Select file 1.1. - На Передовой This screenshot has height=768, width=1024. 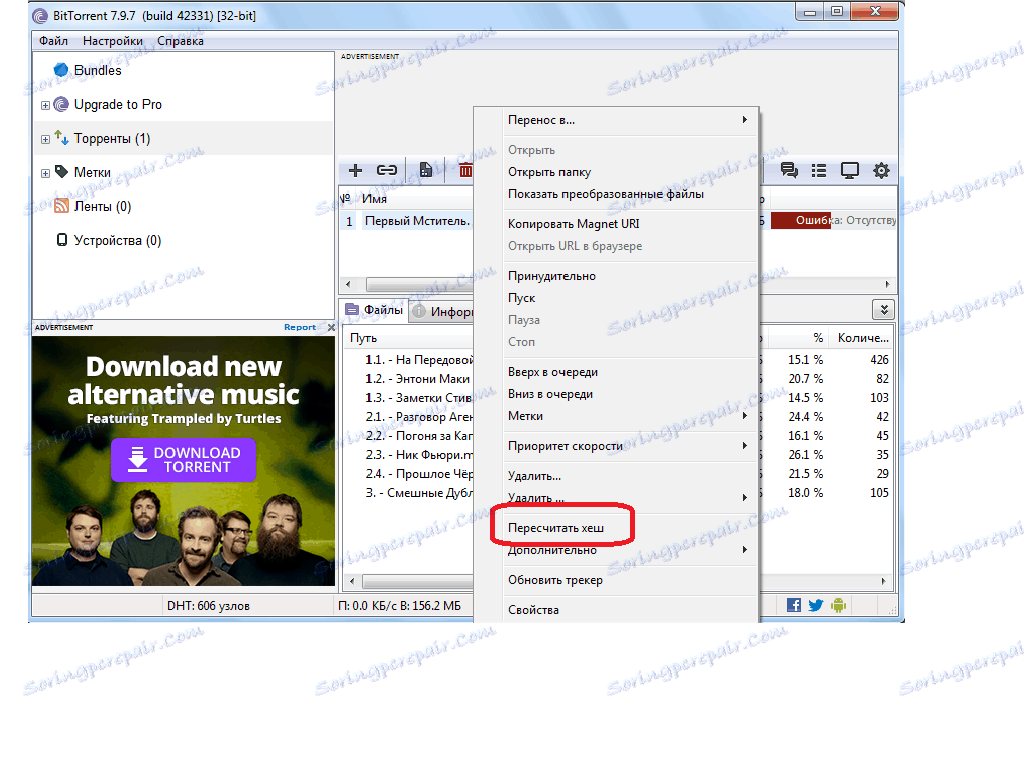419,360
